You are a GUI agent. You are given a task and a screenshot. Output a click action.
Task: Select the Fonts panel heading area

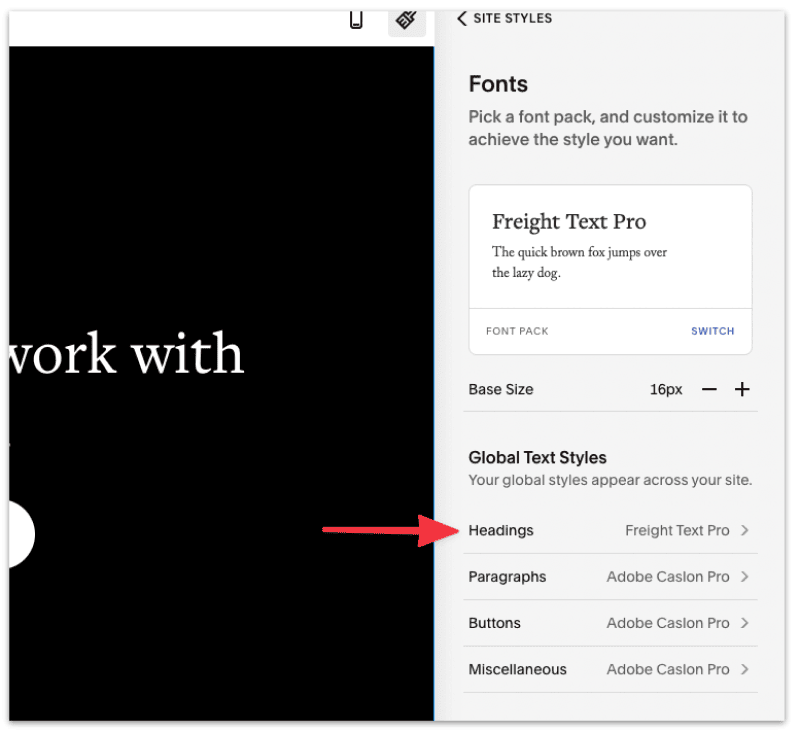[x=497, y=84]
